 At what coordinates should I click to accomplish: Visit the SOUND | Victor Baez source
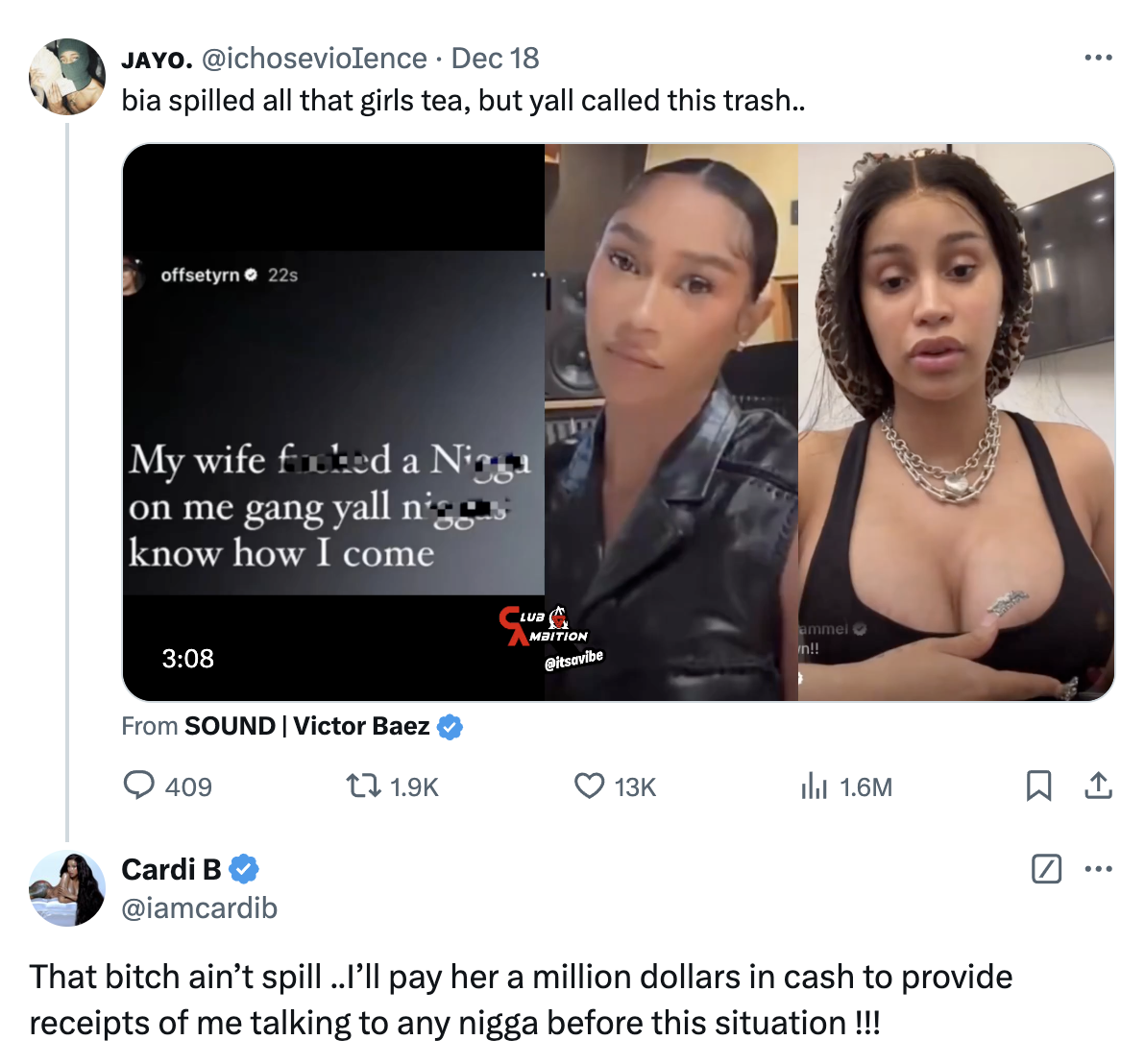[x=306, y=726]
